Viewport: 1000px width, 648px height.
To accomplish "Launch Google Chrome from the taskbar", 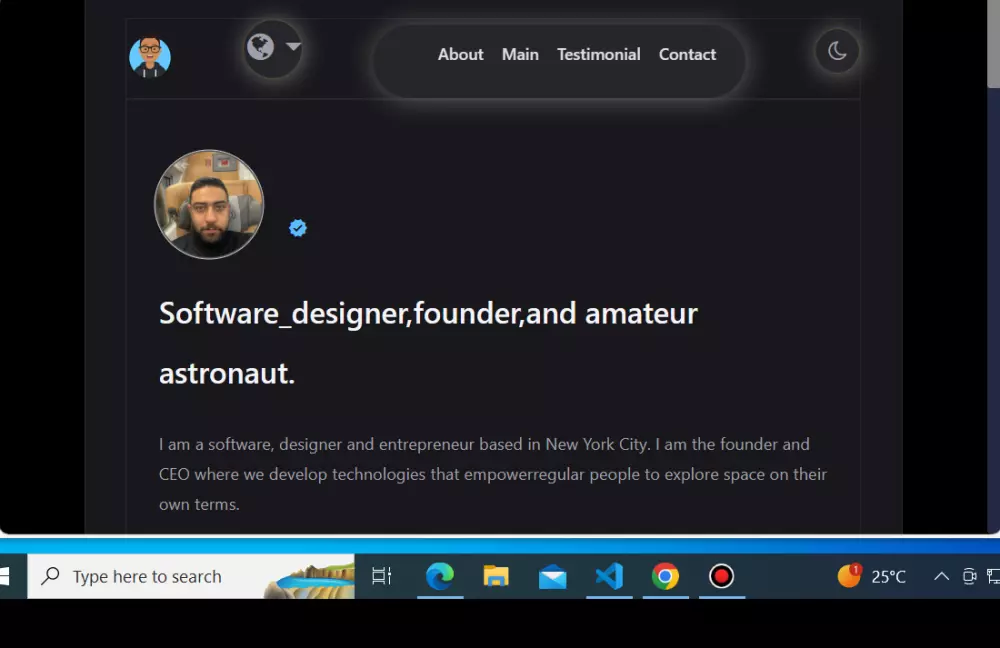I will tap(666, 576).
